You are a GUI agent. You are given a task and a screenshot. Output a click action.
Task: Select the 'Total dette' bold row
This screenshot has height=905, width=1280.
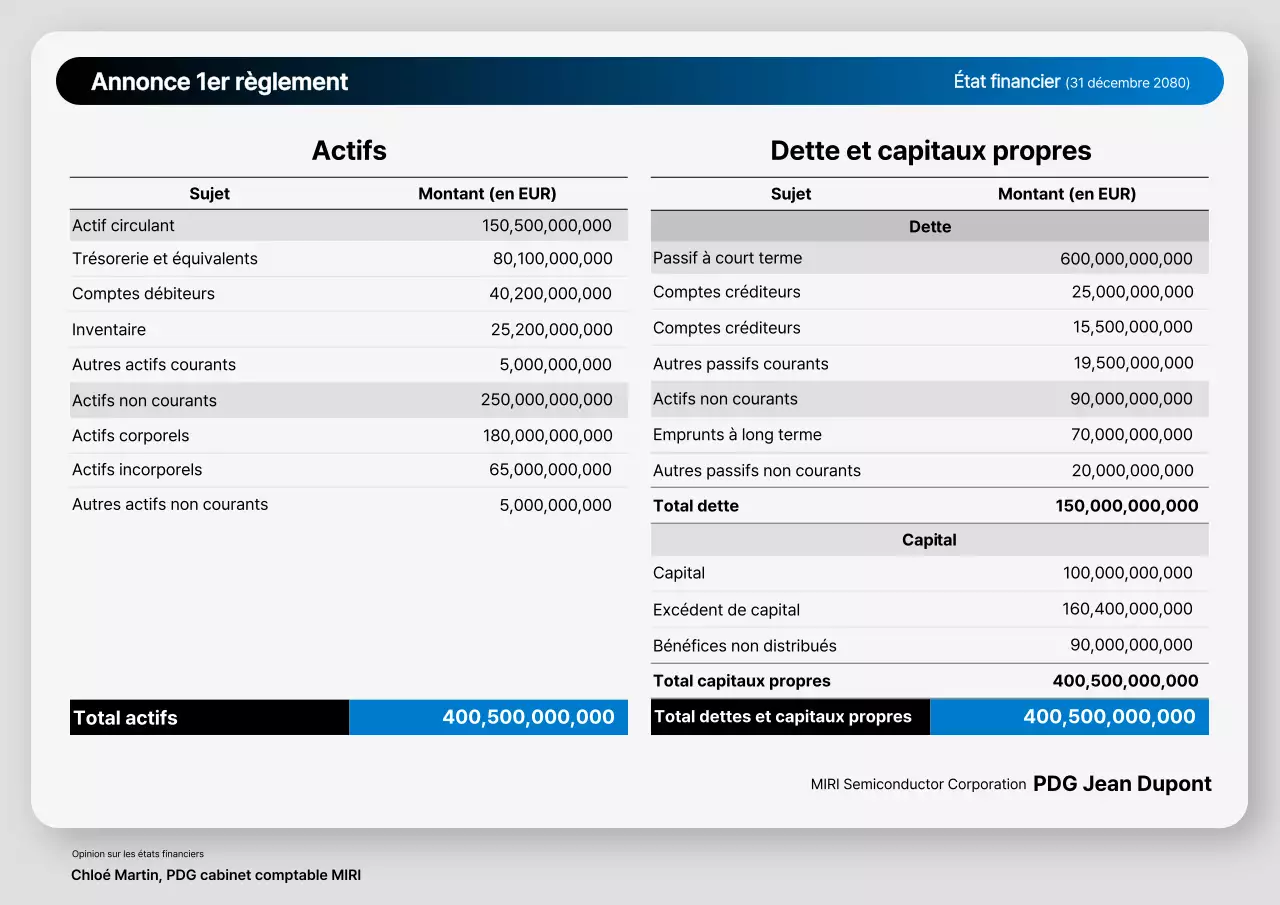929,506
